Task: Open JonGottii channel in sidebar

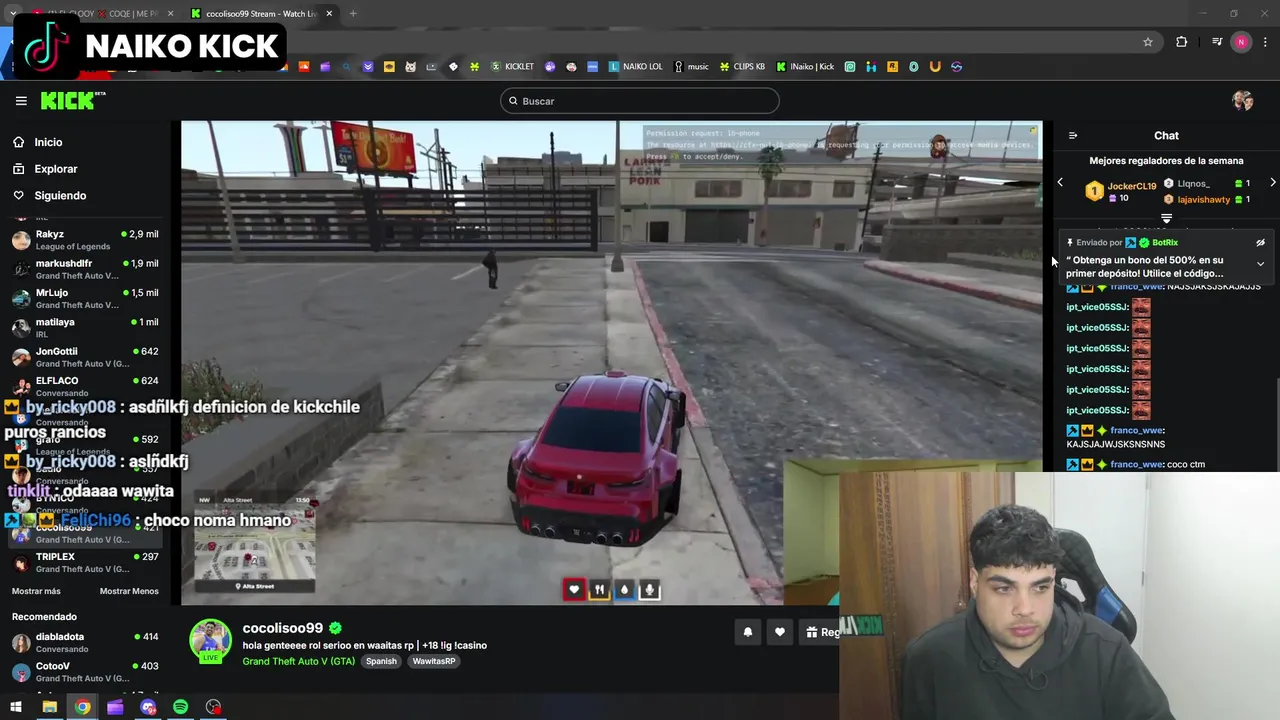Action: (x=84, y=357)
